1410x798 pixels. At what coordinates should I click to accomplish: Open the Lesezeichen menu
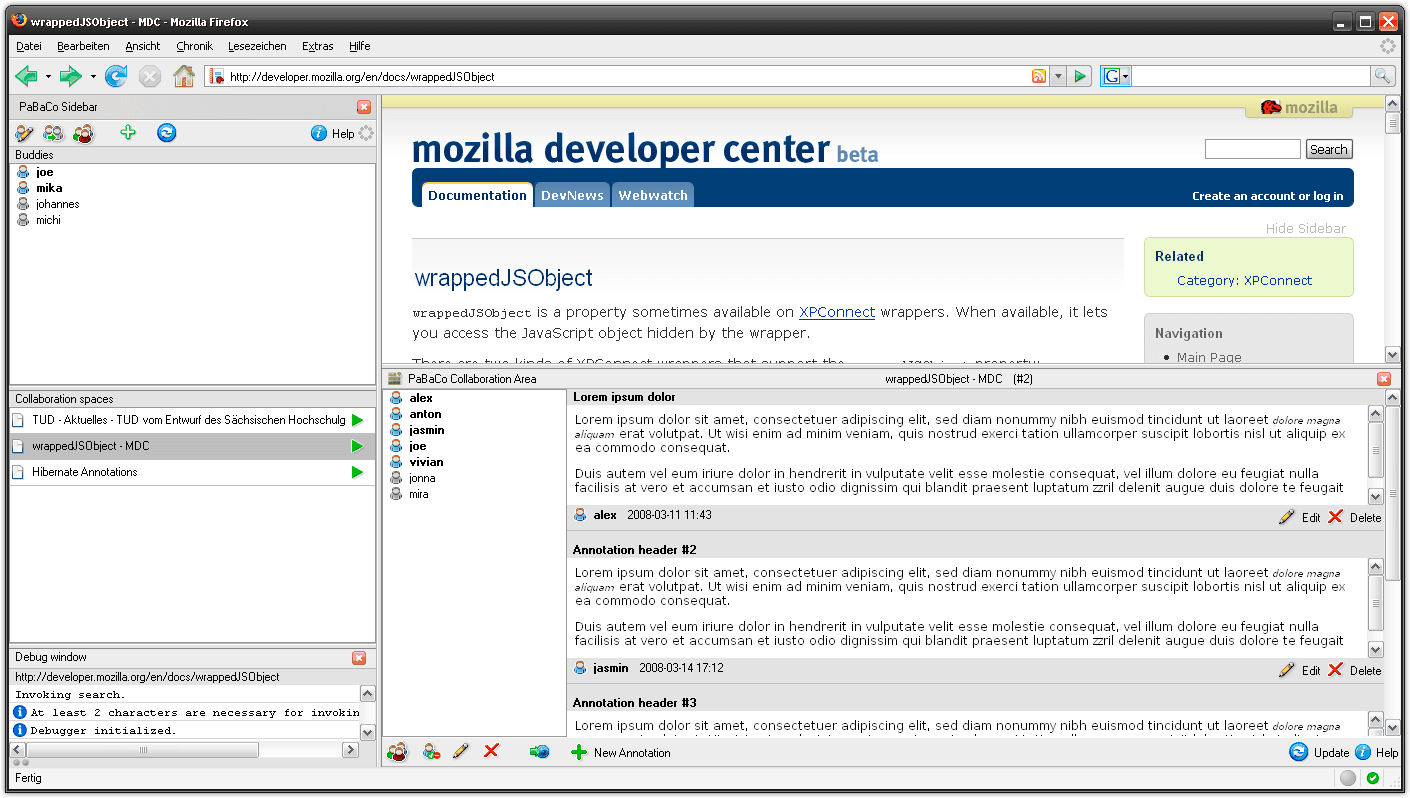coord(257,46)
